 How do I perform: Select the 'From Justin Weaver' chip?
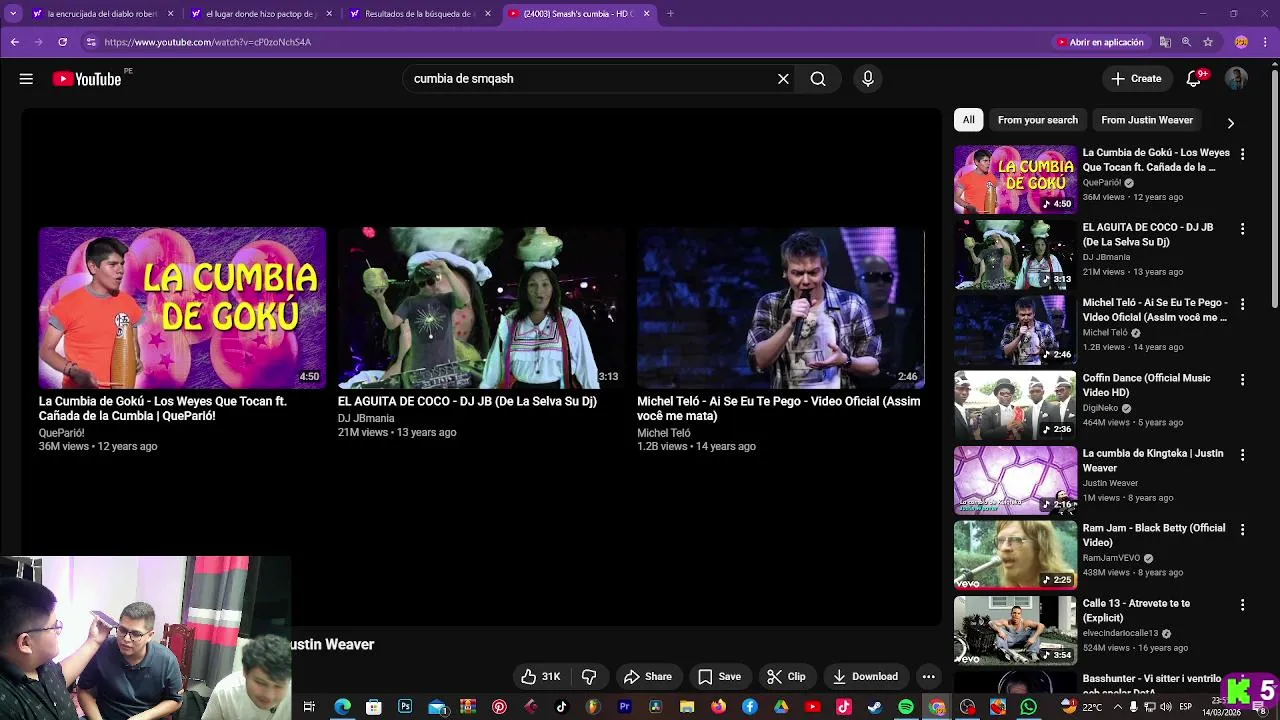click(1147, 120)
